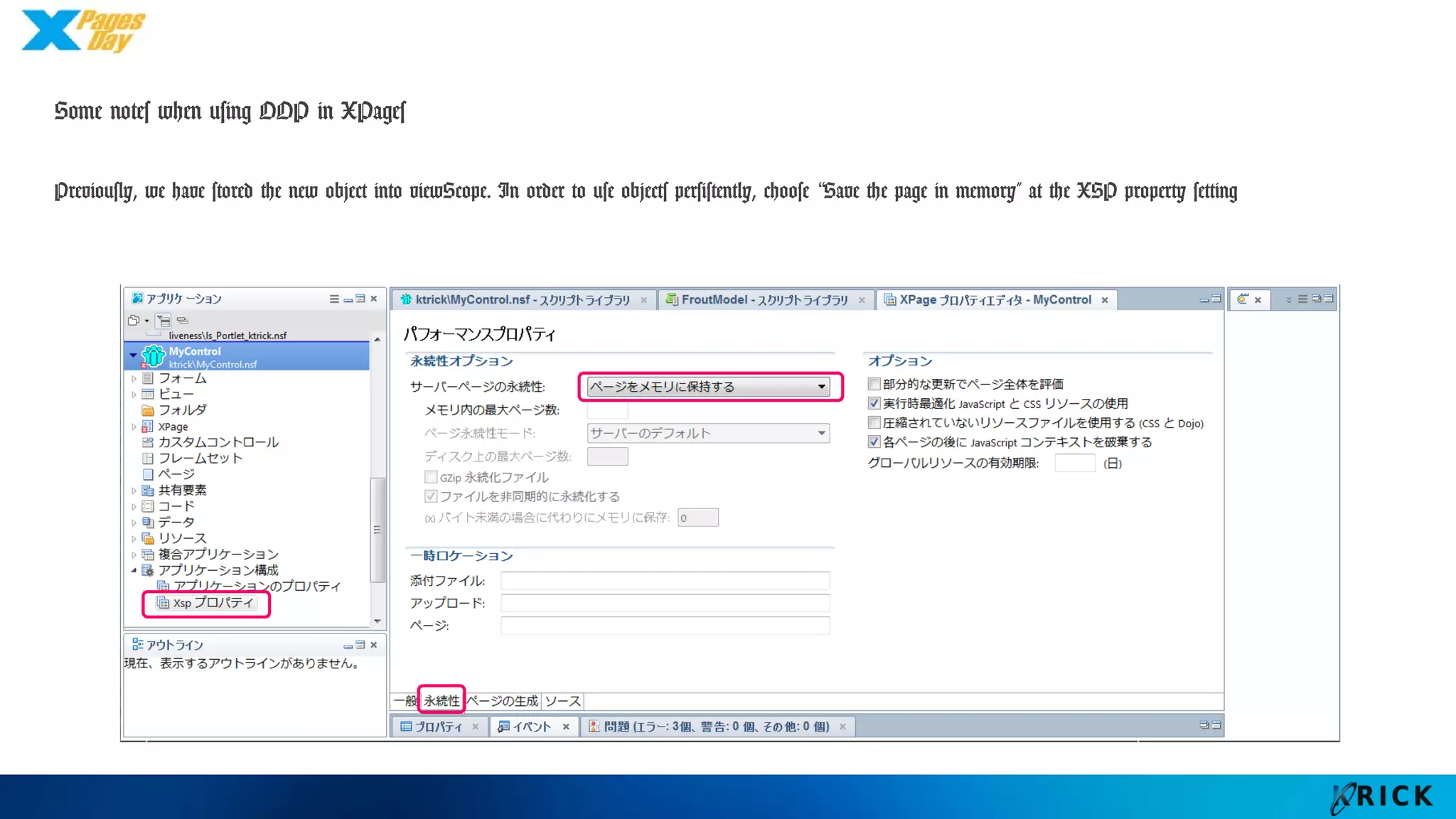
Task: Click the フォーム design element icon
Action: click(x=148, y=378)
